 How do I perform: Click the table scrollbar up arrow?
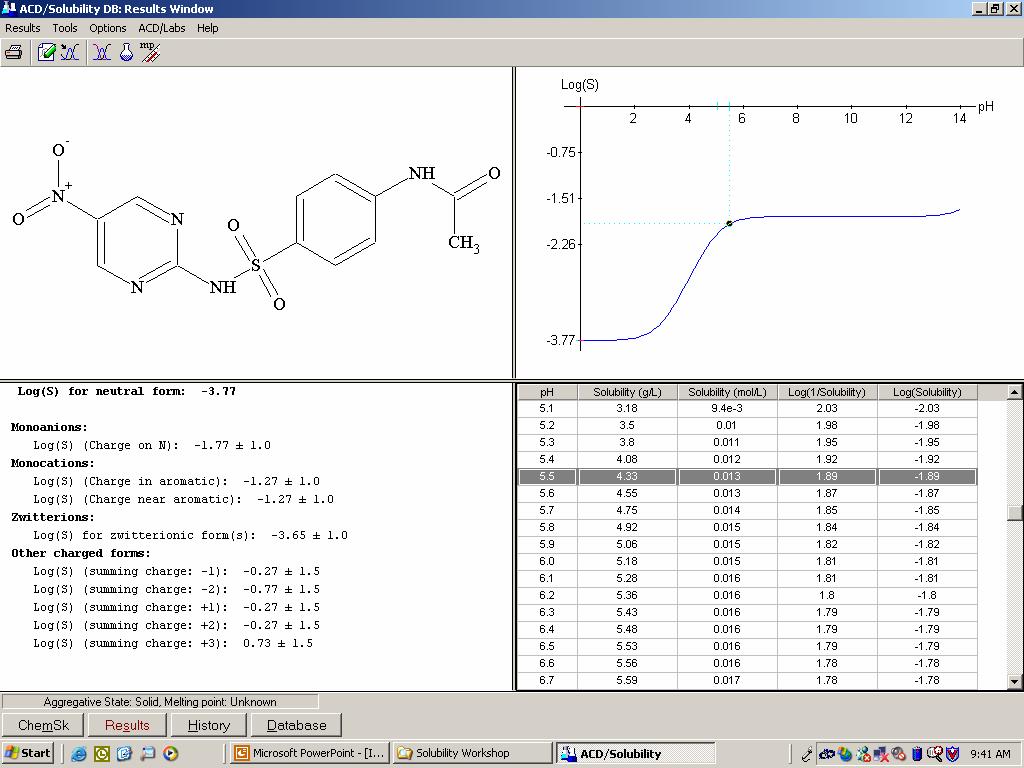[1014, 392]
